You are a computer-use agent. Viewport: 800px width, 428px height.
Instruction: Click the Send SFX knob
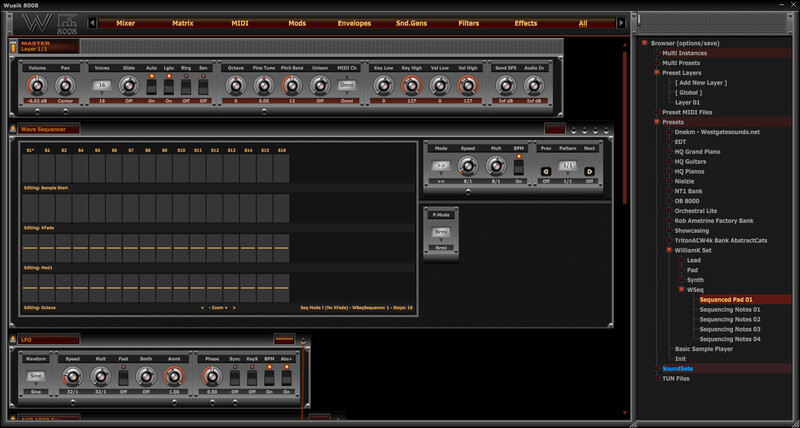pos(506,86)
